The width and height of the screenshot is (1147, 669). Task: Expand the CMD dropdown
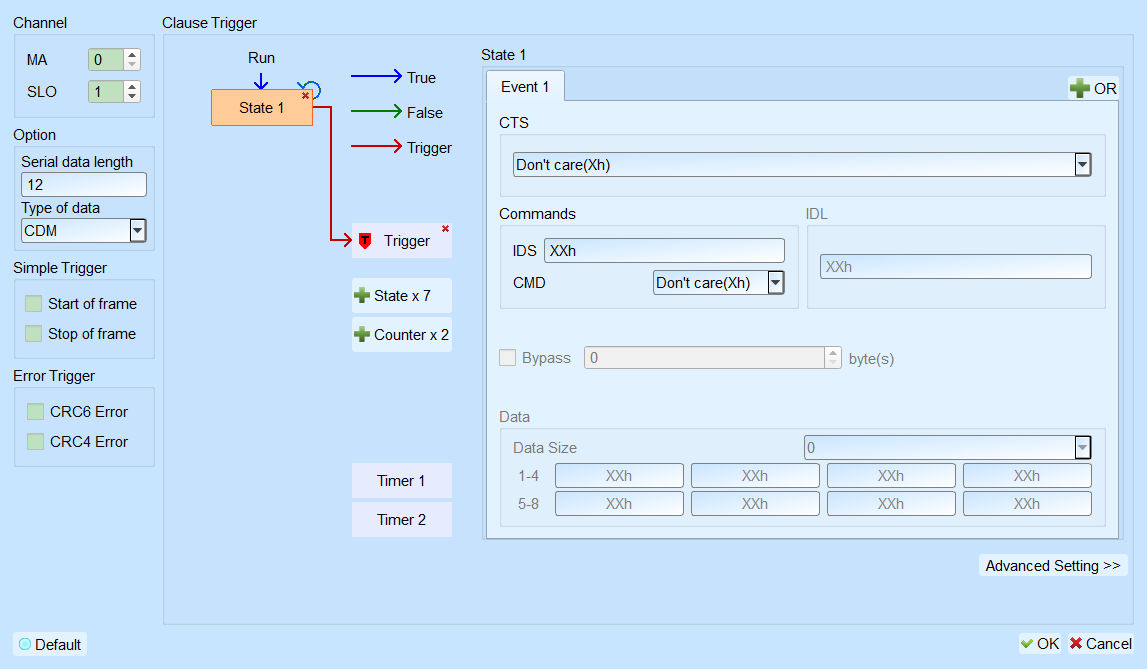[775, 282]
